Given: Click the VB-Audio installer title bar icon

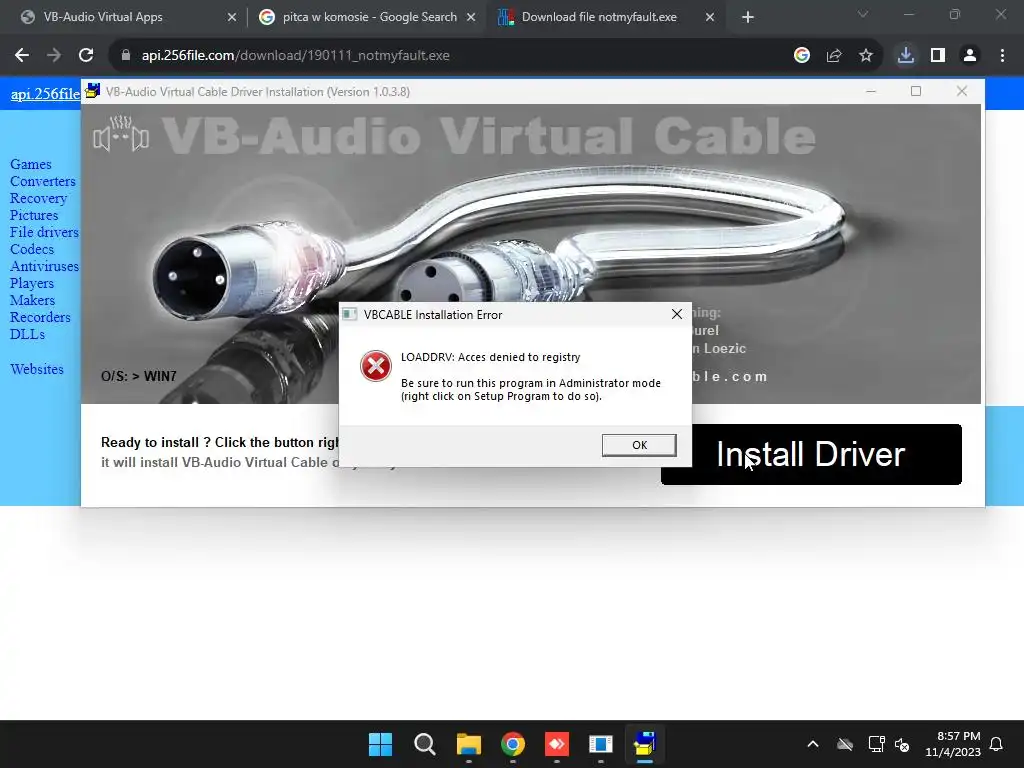Looking at the screenshot, I should [x=93, y=91].
